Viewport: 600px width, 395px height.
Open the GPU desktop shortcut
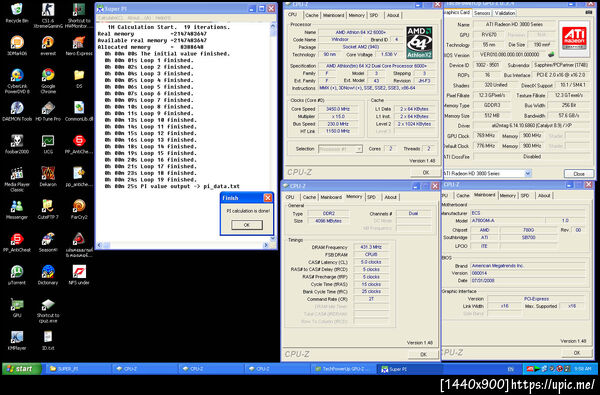coord(17,308)
